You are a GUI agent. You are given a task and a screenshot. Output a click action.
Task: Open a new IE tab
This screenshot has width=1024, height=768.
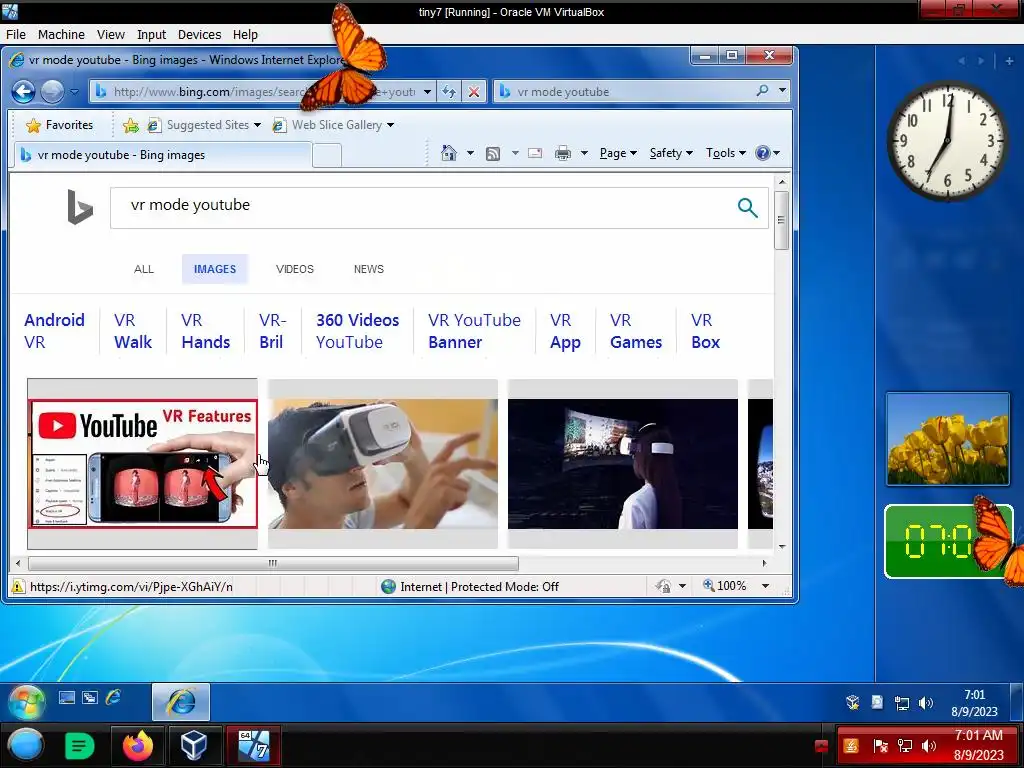coord(327,155)
